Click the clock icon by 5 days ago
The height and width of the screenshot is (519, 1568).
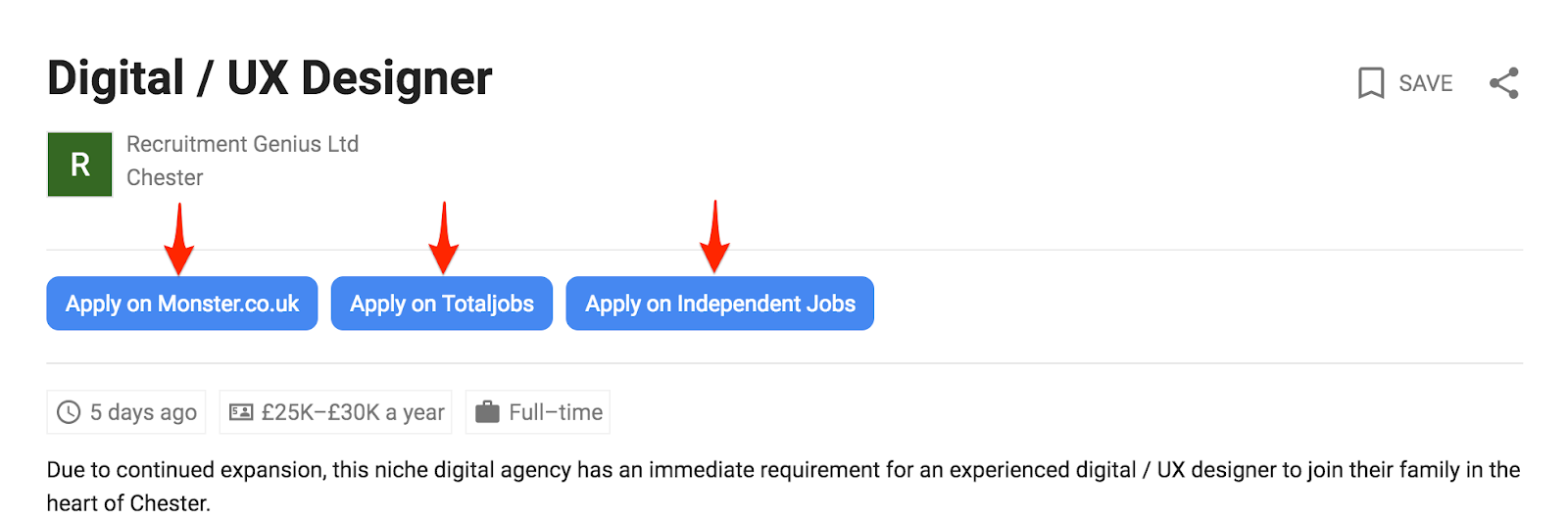click(69, 412)
